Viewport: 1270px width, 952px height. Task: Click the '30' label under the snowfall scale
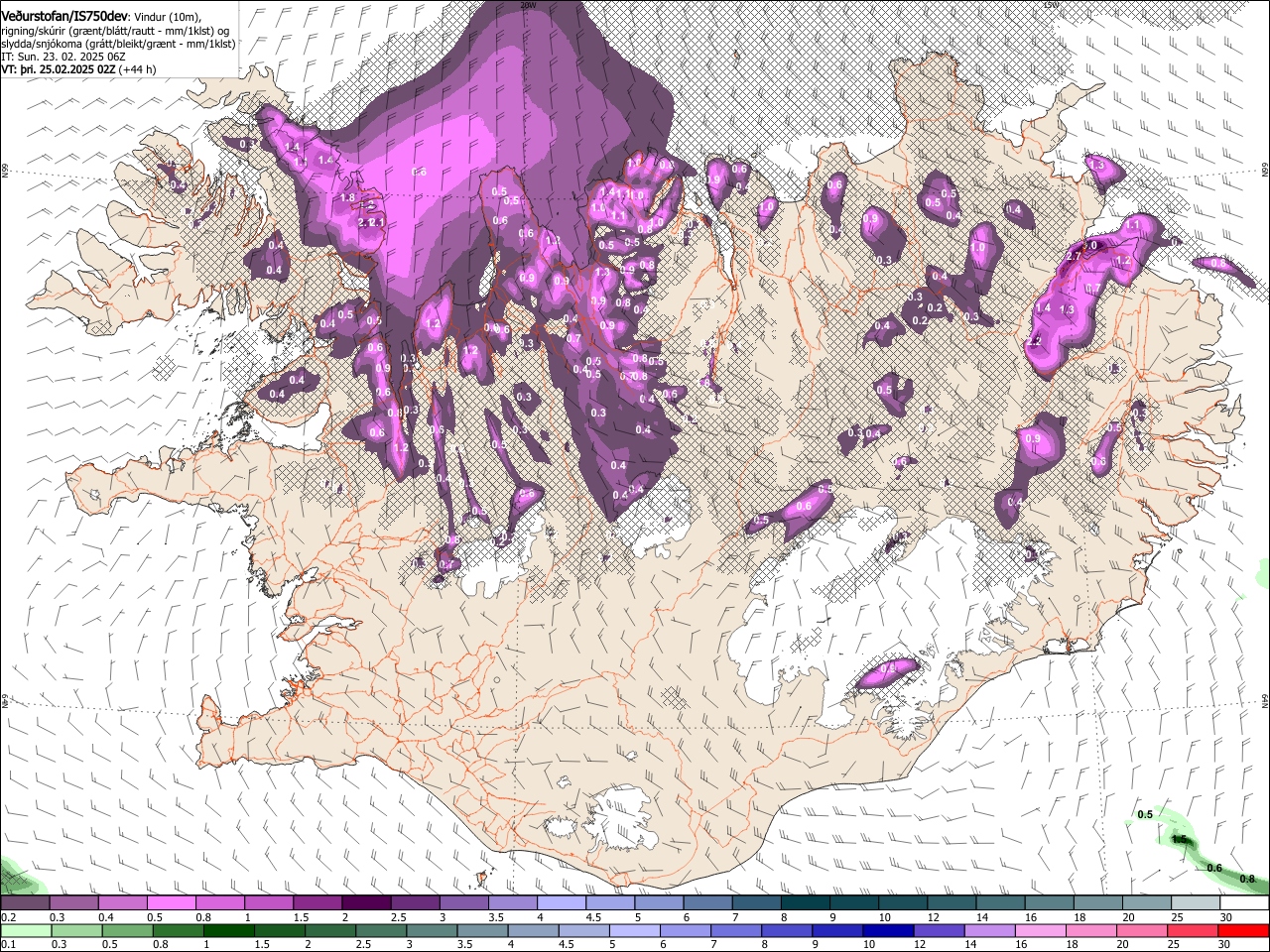pyautogui.click(x=1225, y=917)
